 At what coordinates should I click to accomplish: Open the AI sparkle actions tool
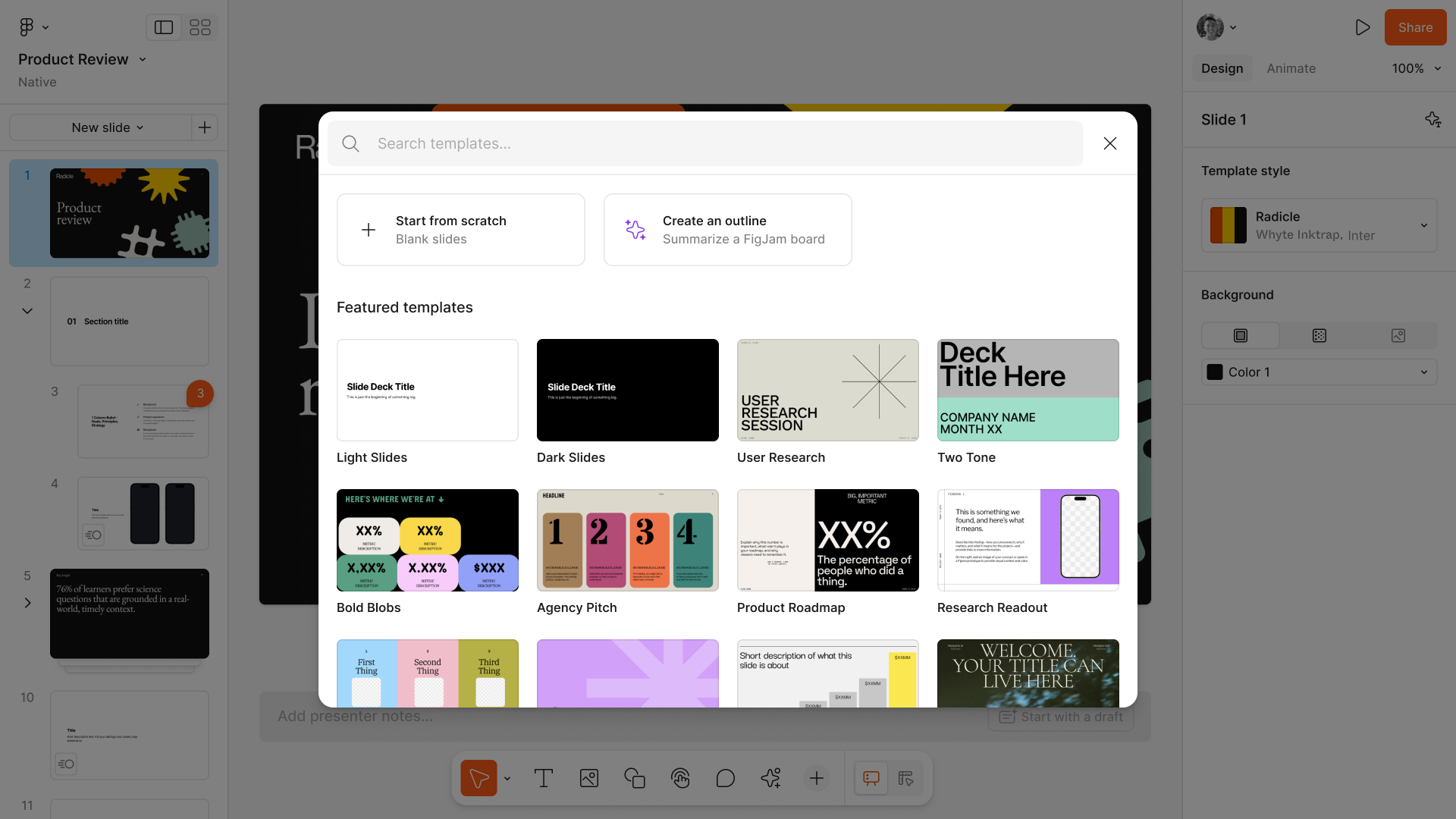[771, 778]
